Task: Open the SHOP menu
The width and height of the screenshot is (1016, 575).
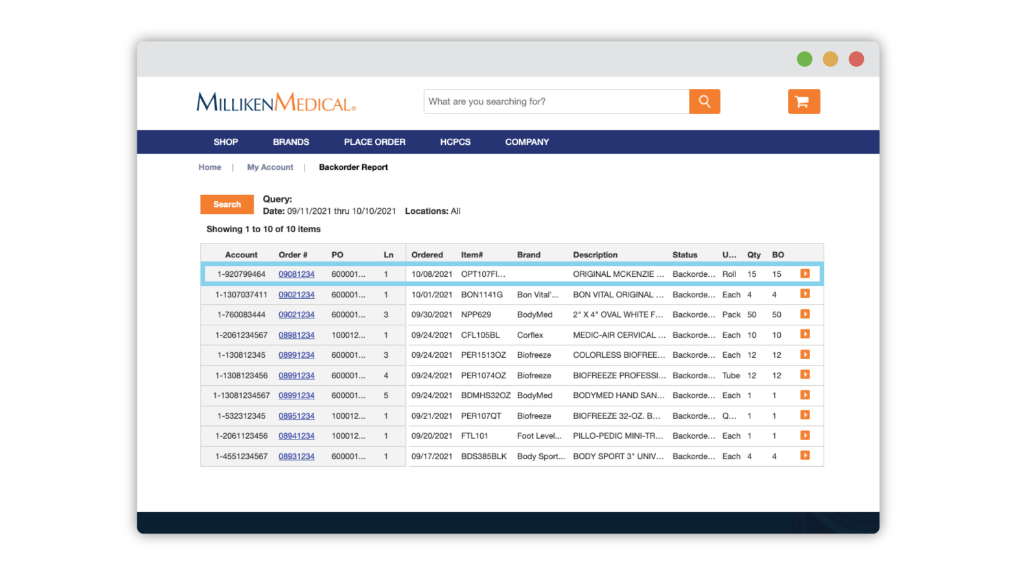Action: point(225,142)
